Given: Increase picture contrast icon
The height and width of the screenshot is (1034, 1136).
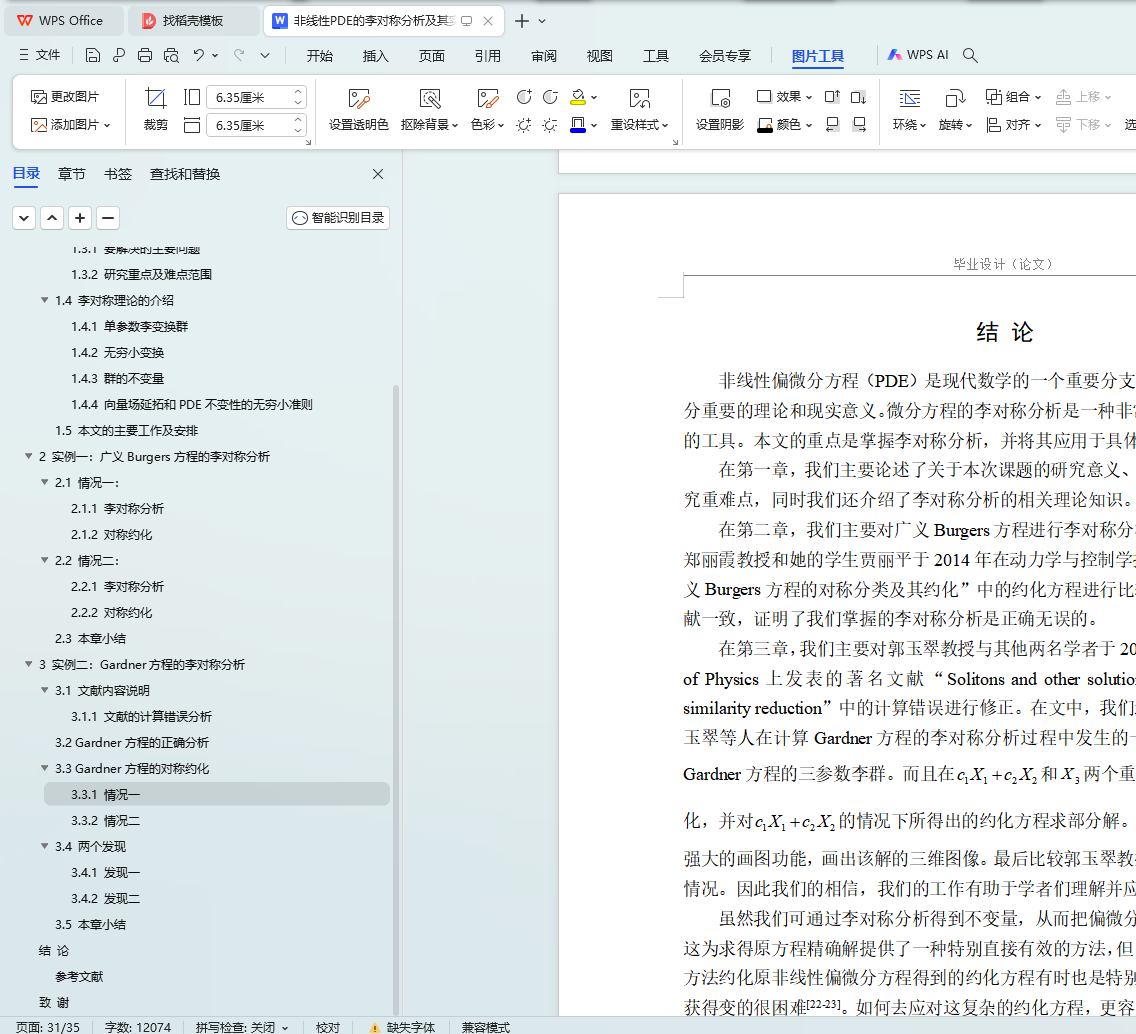Looking at the screenshot, I should click(524, 96).
